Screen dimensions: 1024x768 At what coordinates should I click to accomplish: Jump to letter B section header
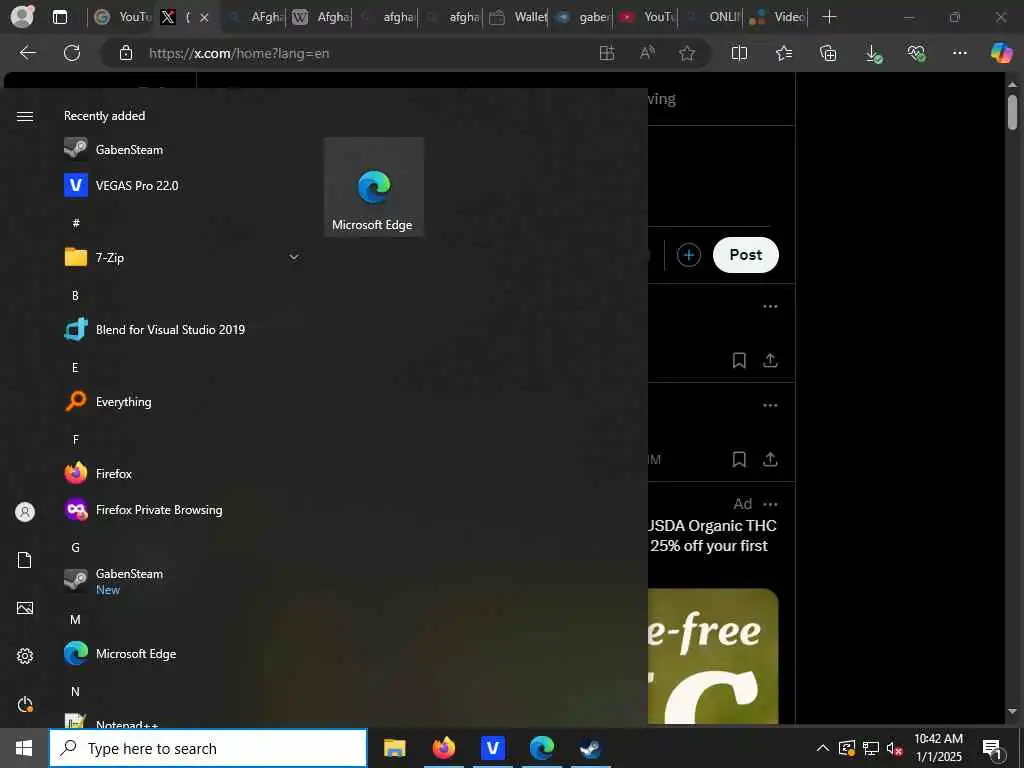(x=75, y=296)
